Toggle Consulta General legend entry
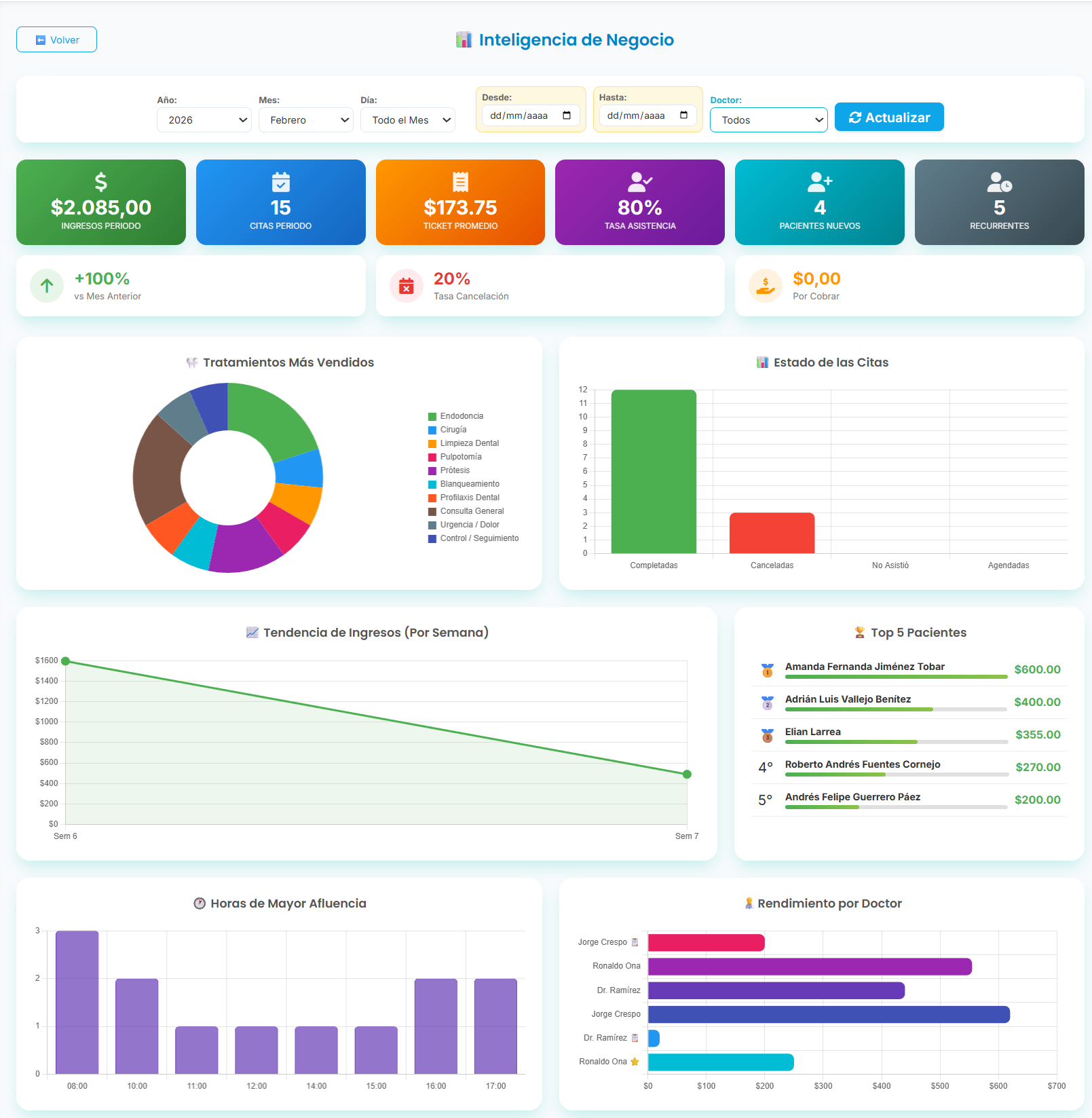Screen dimensions: 1092x1118 tap(472, 511)
